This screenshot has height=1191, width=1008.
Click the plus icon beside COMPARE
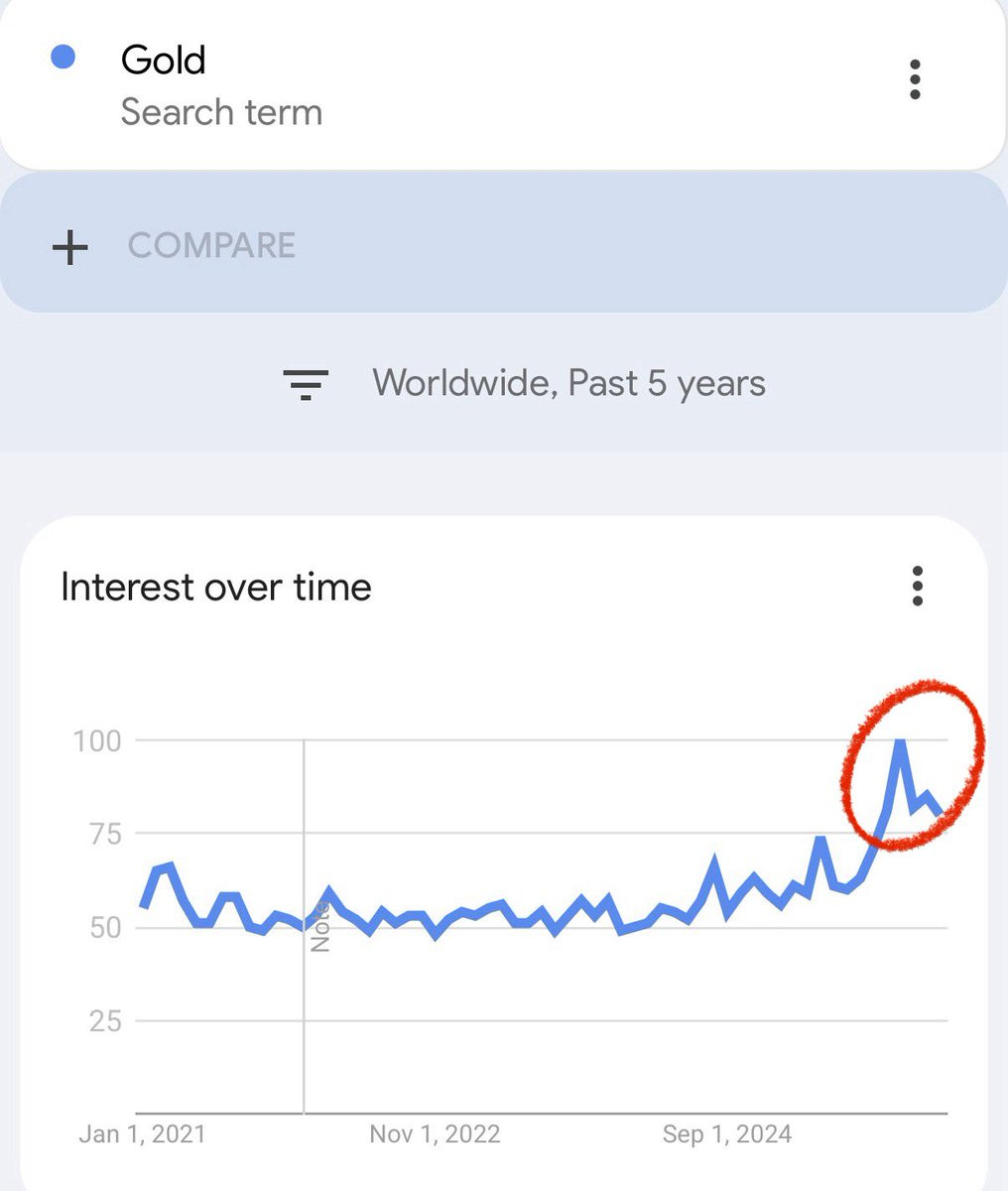tap(69, 246)
